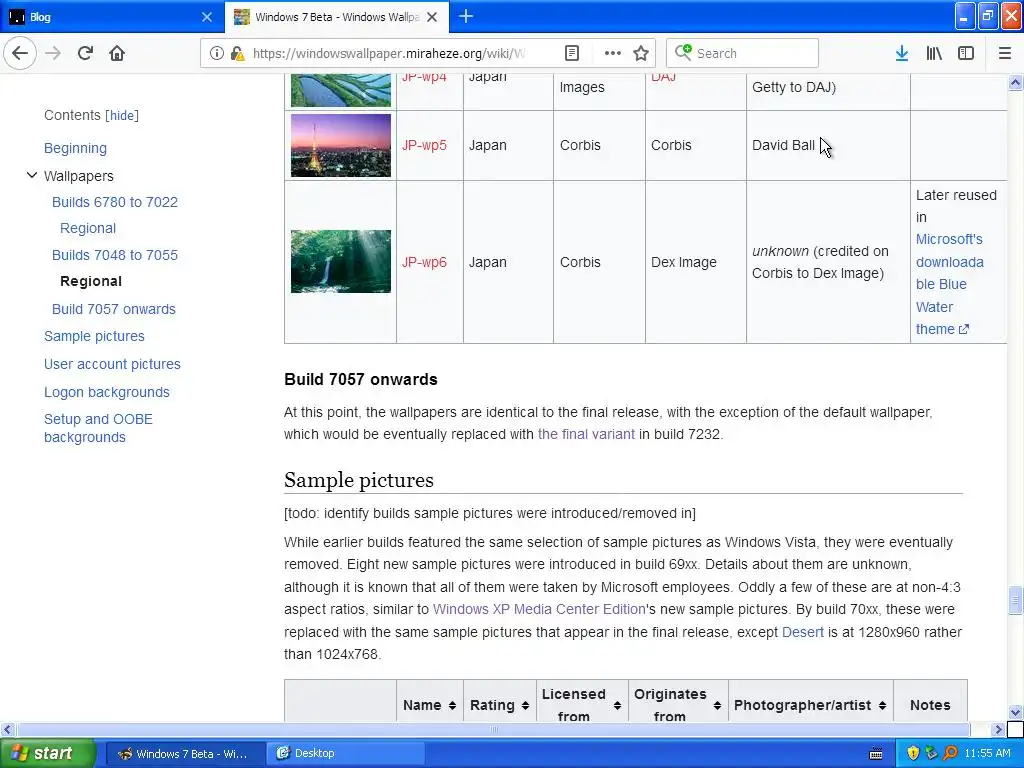Open Logon backgrounds section
The image size is (1024, 768).
point(106,392)
